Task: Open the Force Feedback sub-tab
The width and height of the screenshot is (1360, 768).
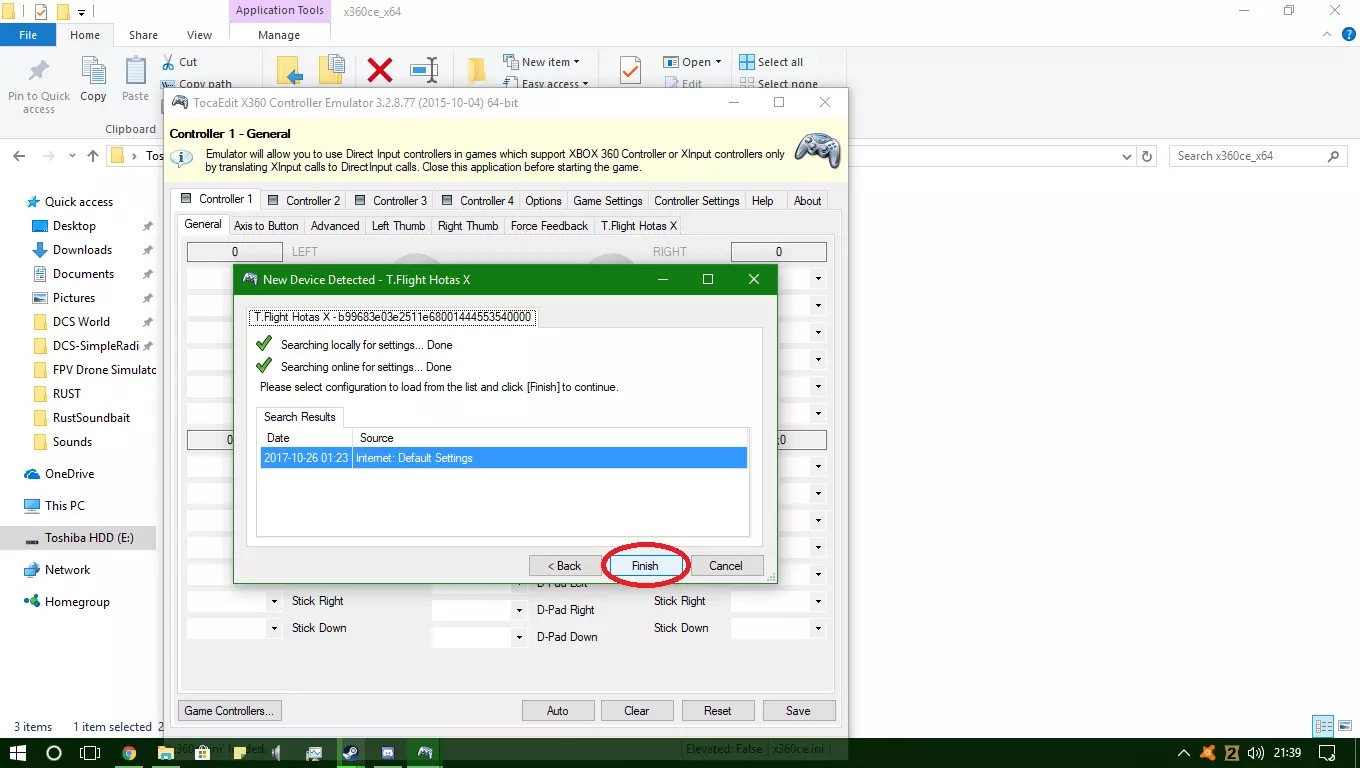Action: click(x=549, y=226)
